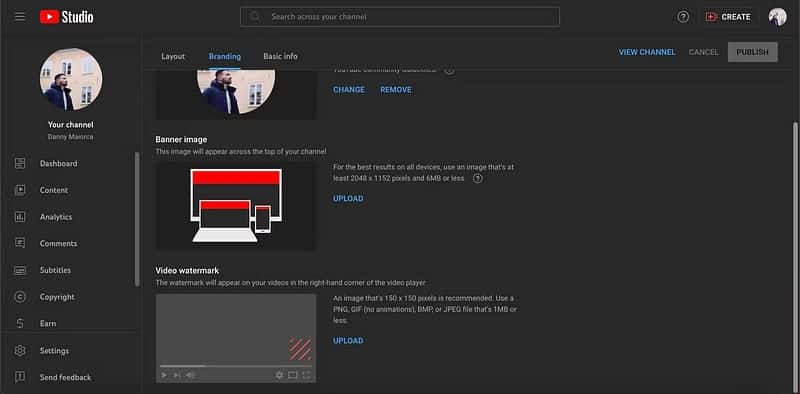Click the 'Banner image' heading
Screen dimensions: 800x394
tap(181, 139)
